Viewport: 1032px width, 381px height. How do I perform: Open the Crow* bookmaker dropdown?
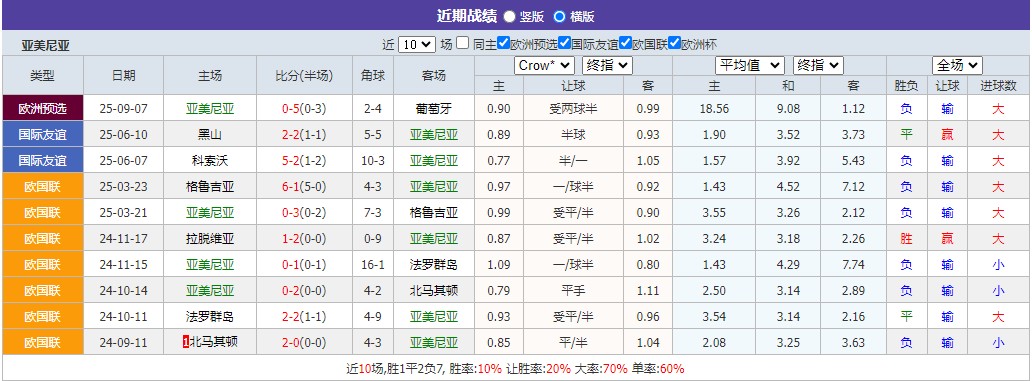pos(544,65)
